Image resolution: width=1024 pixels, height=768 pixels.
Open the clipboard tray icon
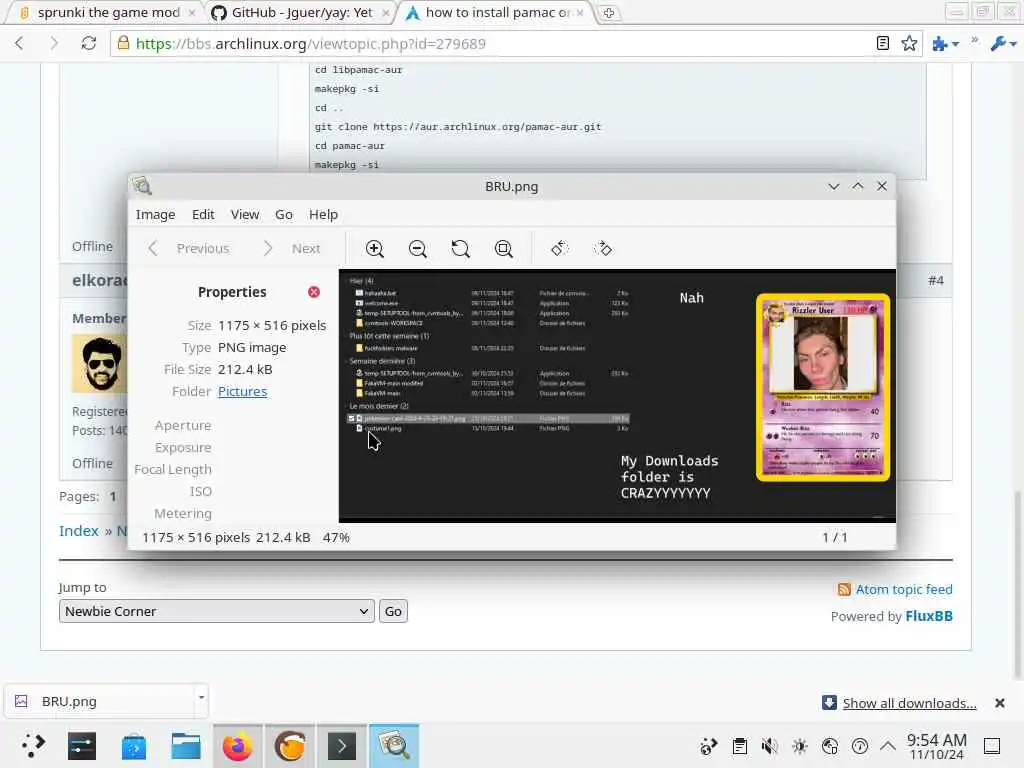(740, 746)
